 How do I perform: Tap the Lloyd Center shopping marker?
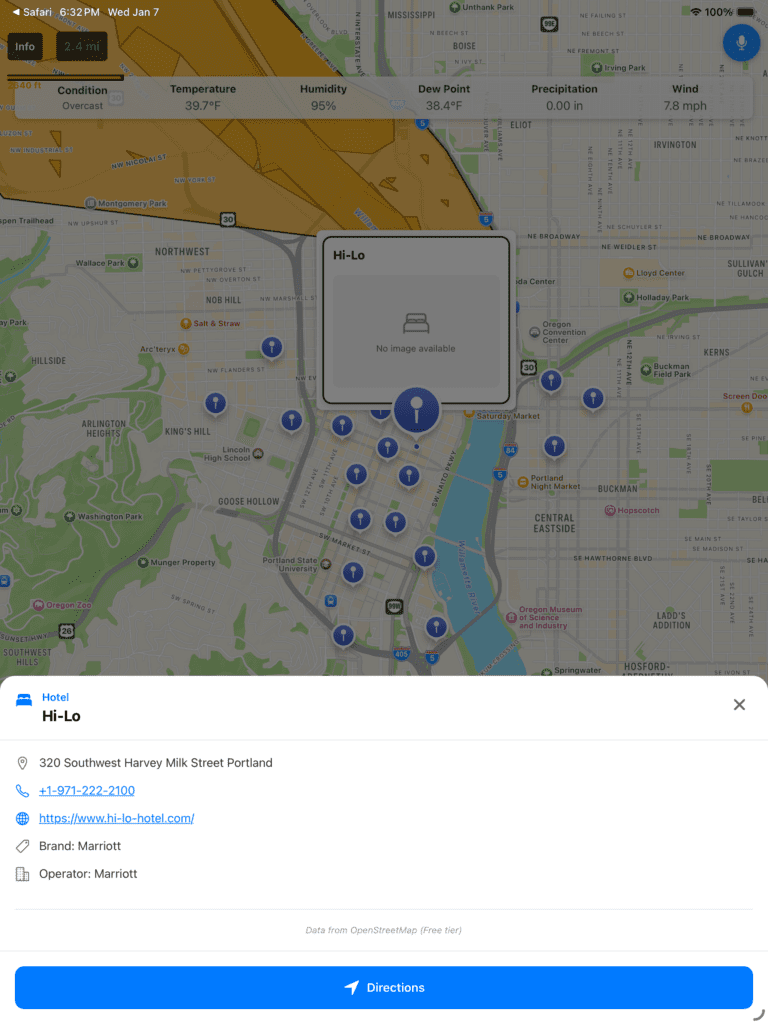(628, 273)
